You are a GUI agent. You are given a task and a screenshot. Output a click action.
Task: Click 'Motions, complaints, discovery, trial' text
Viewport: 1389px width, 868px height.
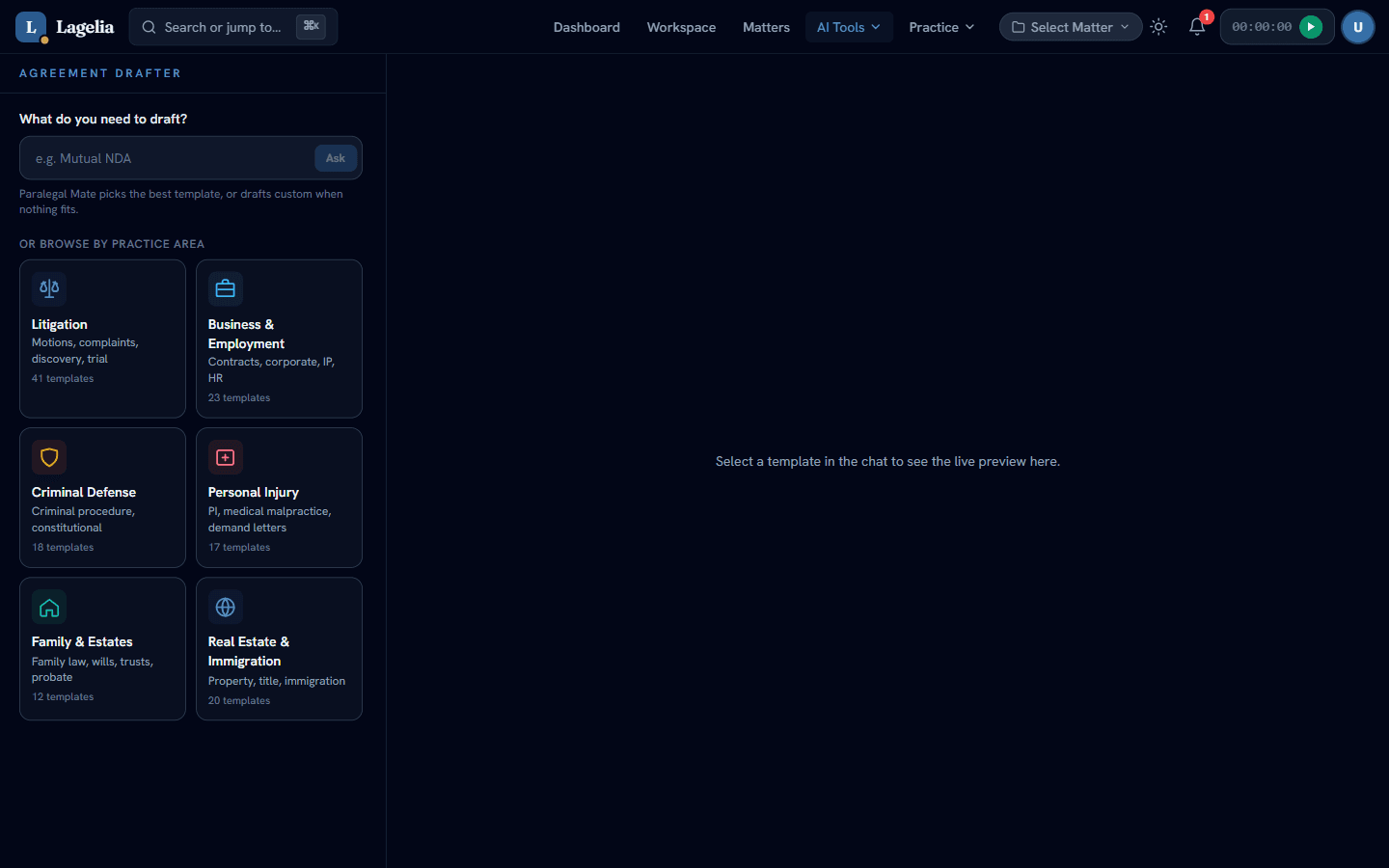coord(85,351)
